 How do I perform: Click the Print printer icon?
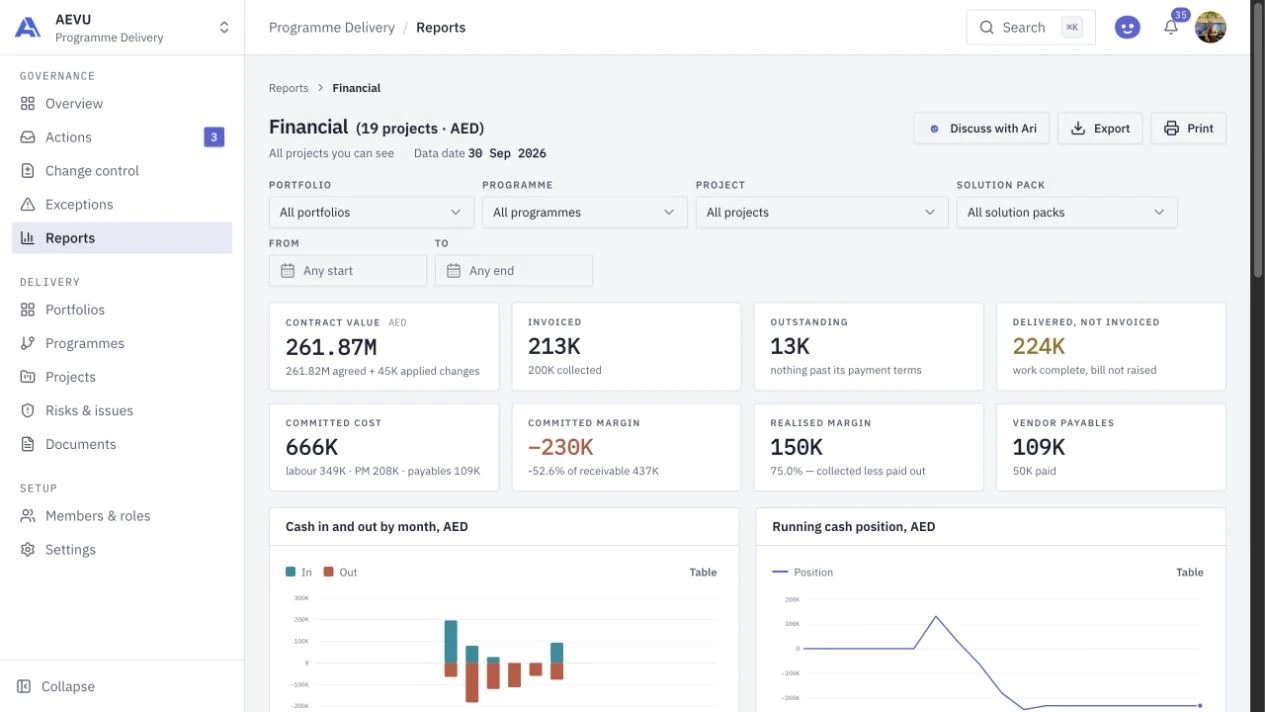(1171, 128)
